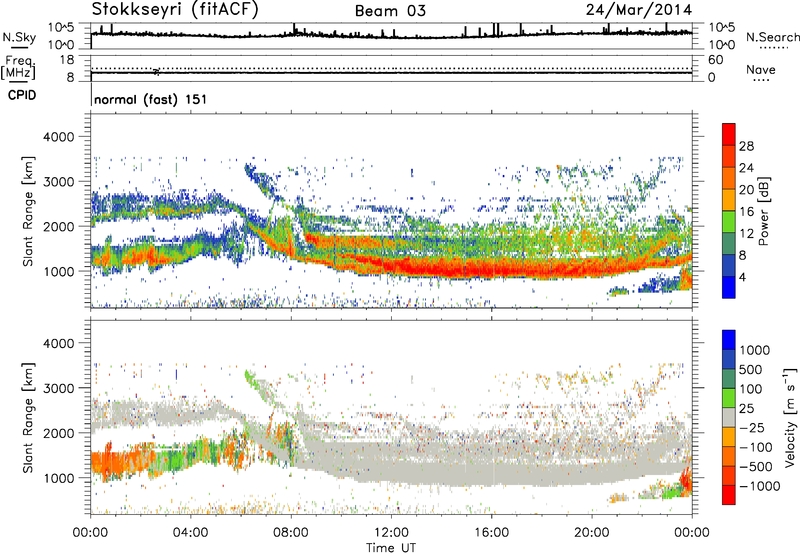
Task: Click the '-25' Velocity colorbar label
Action: click(x=753, y=427)
